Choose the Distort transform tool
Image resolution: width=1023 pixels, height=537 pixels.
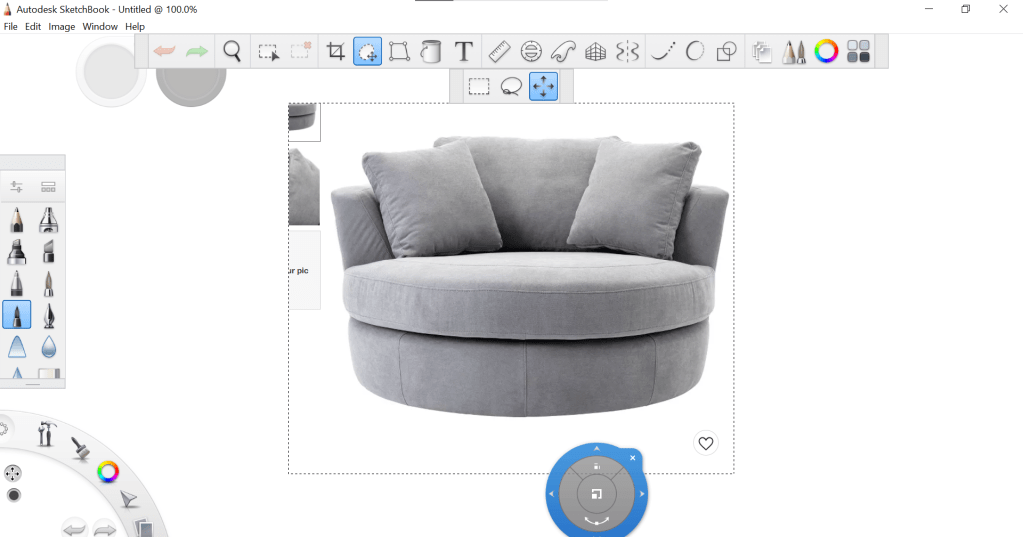point(399,52)
